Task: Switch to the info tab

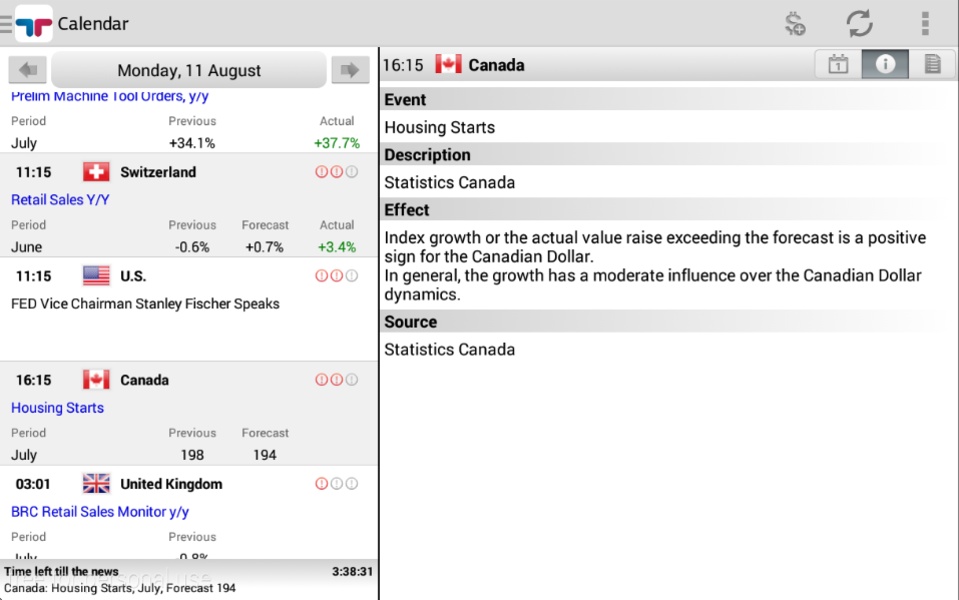Action: pos(885,64)
